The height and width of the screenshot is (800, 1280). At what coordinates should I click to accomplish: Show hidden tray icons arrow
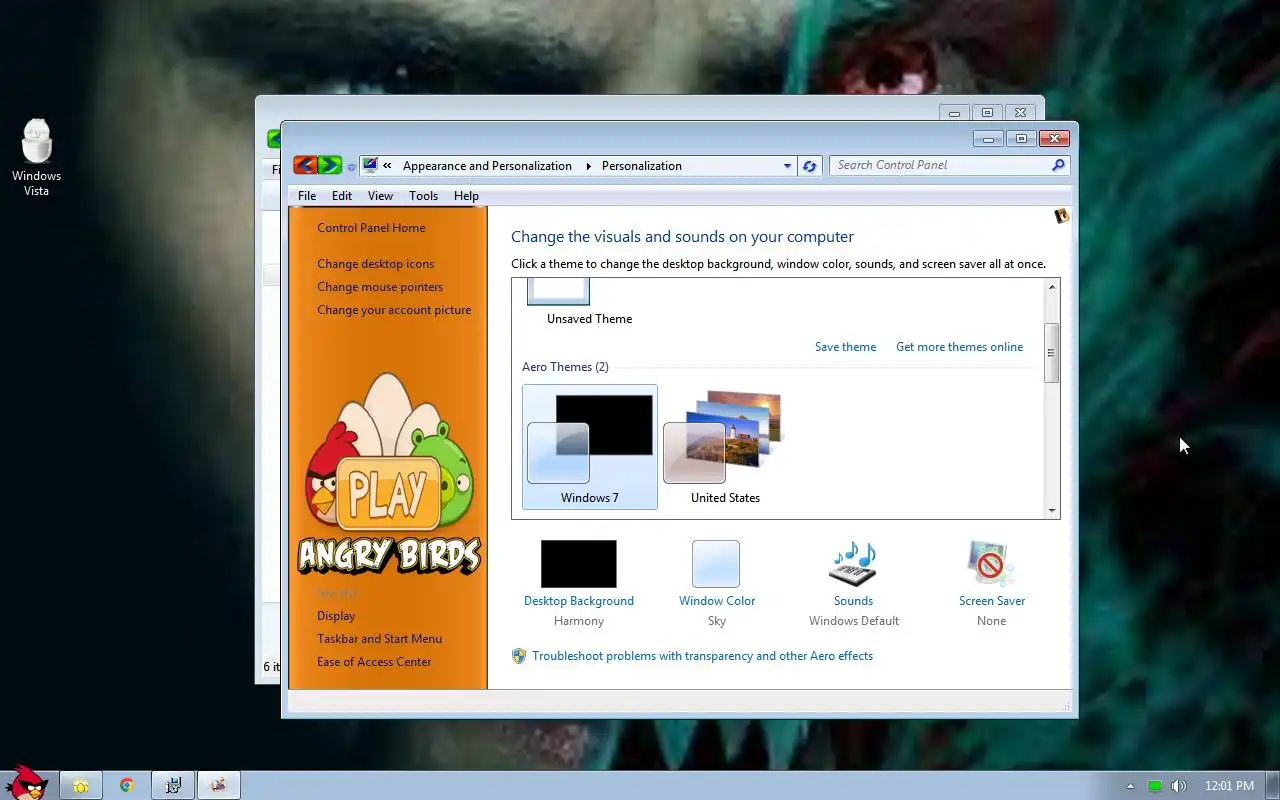pyautogui.click(x=1130, y=786)
